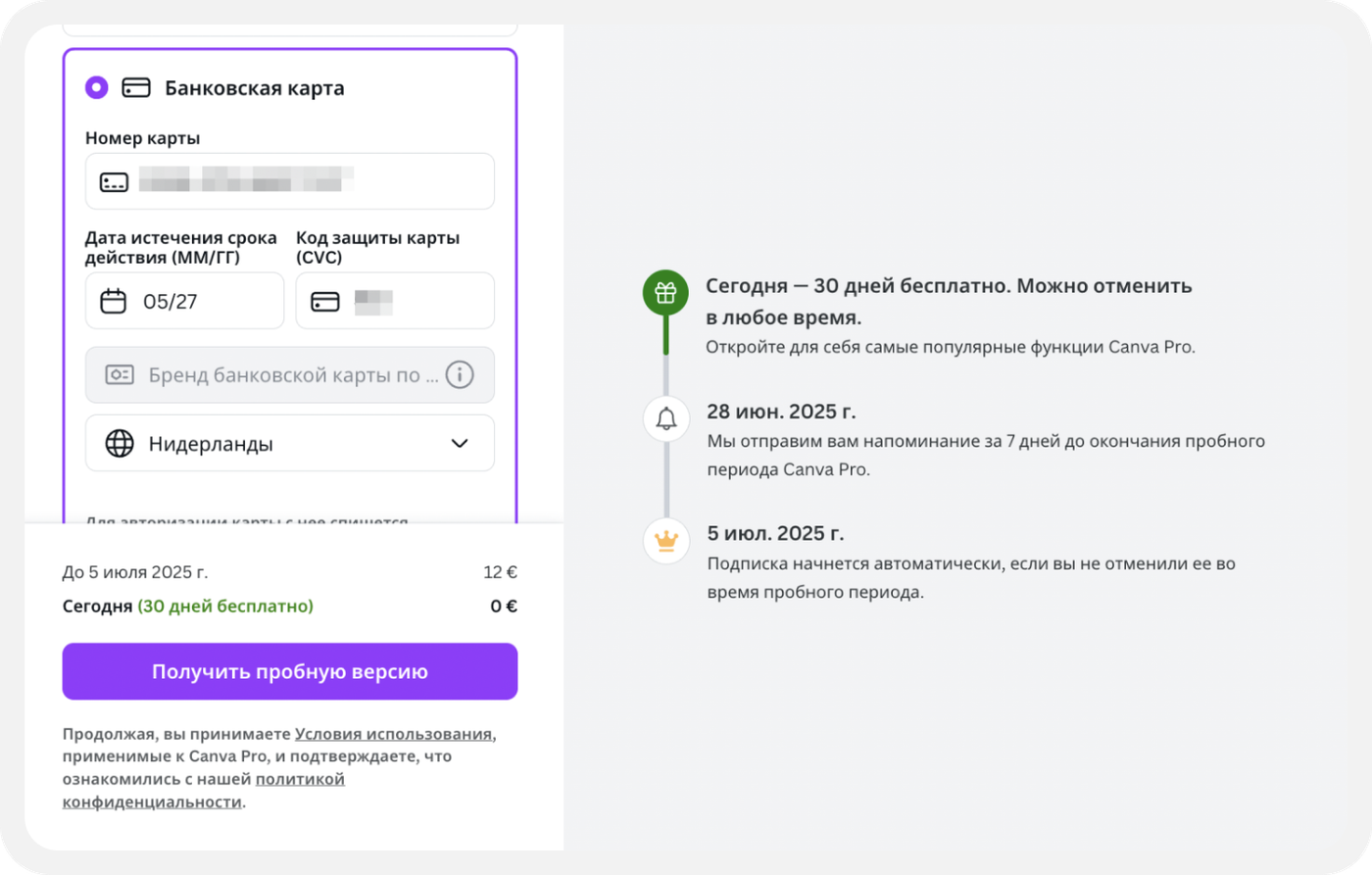
Task: Click the card icon in Номер карты field
Action: [x=114, y=182]
